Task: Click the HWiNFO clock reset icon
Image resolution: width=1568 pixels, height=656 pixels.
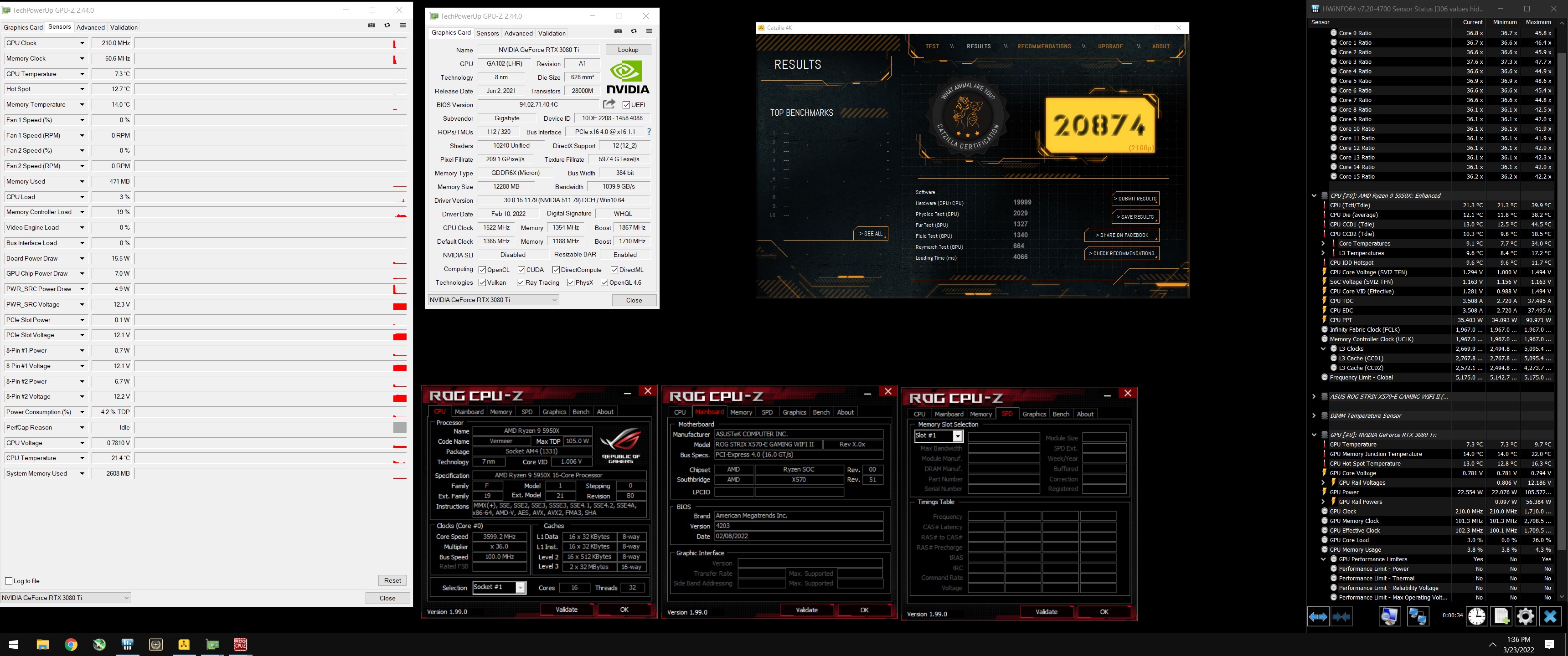Action: (x=1477, y=617)
